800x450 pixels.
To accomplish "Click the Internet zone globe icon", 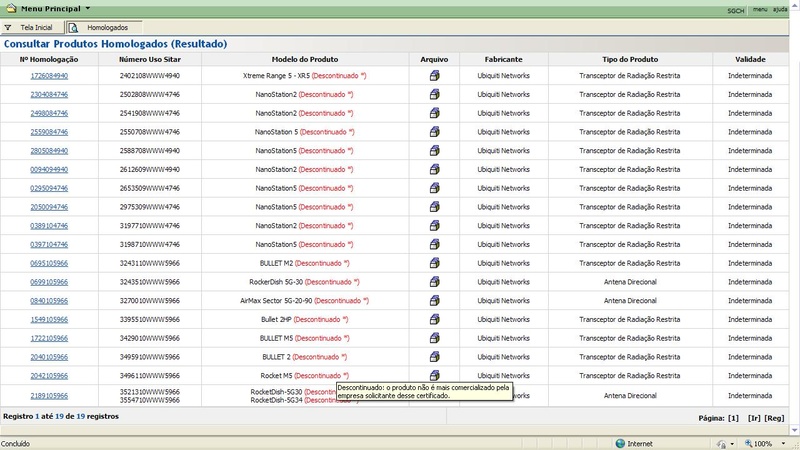I will pos(620,443).
